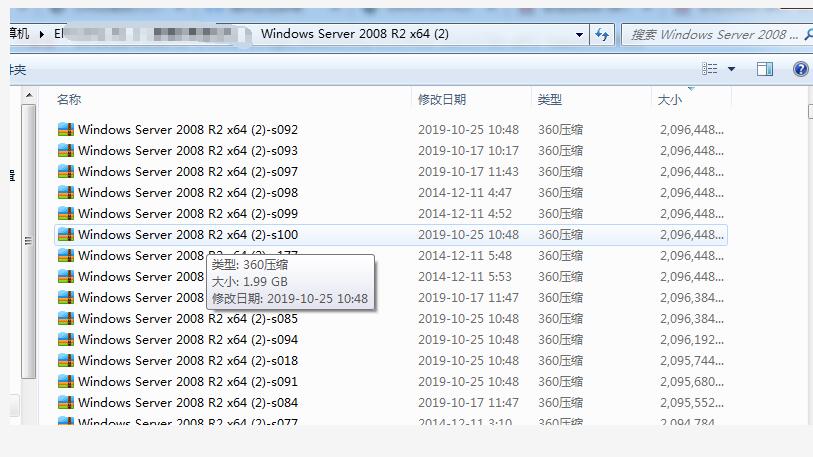Screen dimensions: 813x457
Task: Click the archive icon of the s091 file
Action: click(66, 382)
